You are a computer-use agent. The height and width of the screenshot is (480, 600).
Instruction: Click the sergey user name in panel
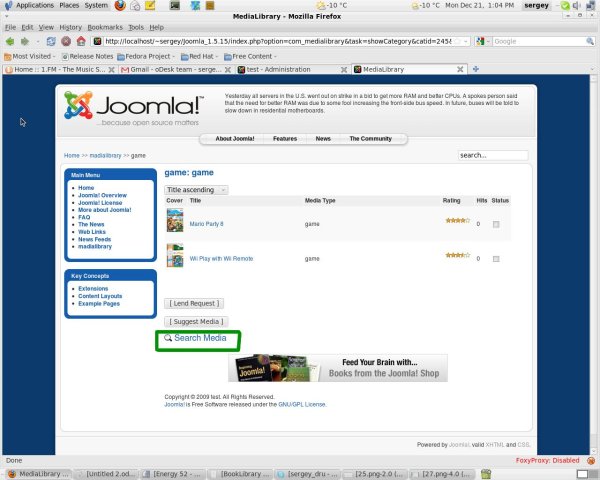pos(536,5)
